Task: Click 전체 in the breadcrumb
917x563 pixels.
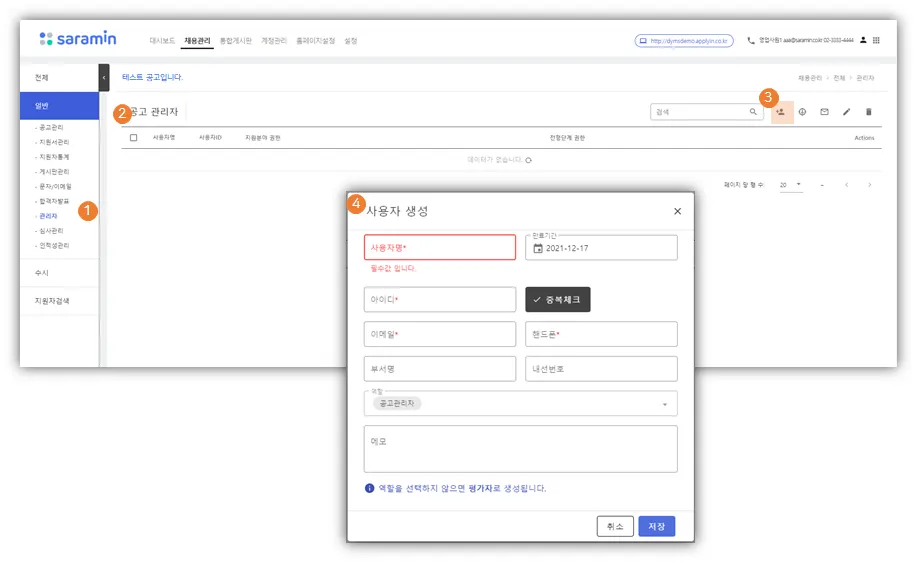Action: pyautogui.click(x=839, y=78)
